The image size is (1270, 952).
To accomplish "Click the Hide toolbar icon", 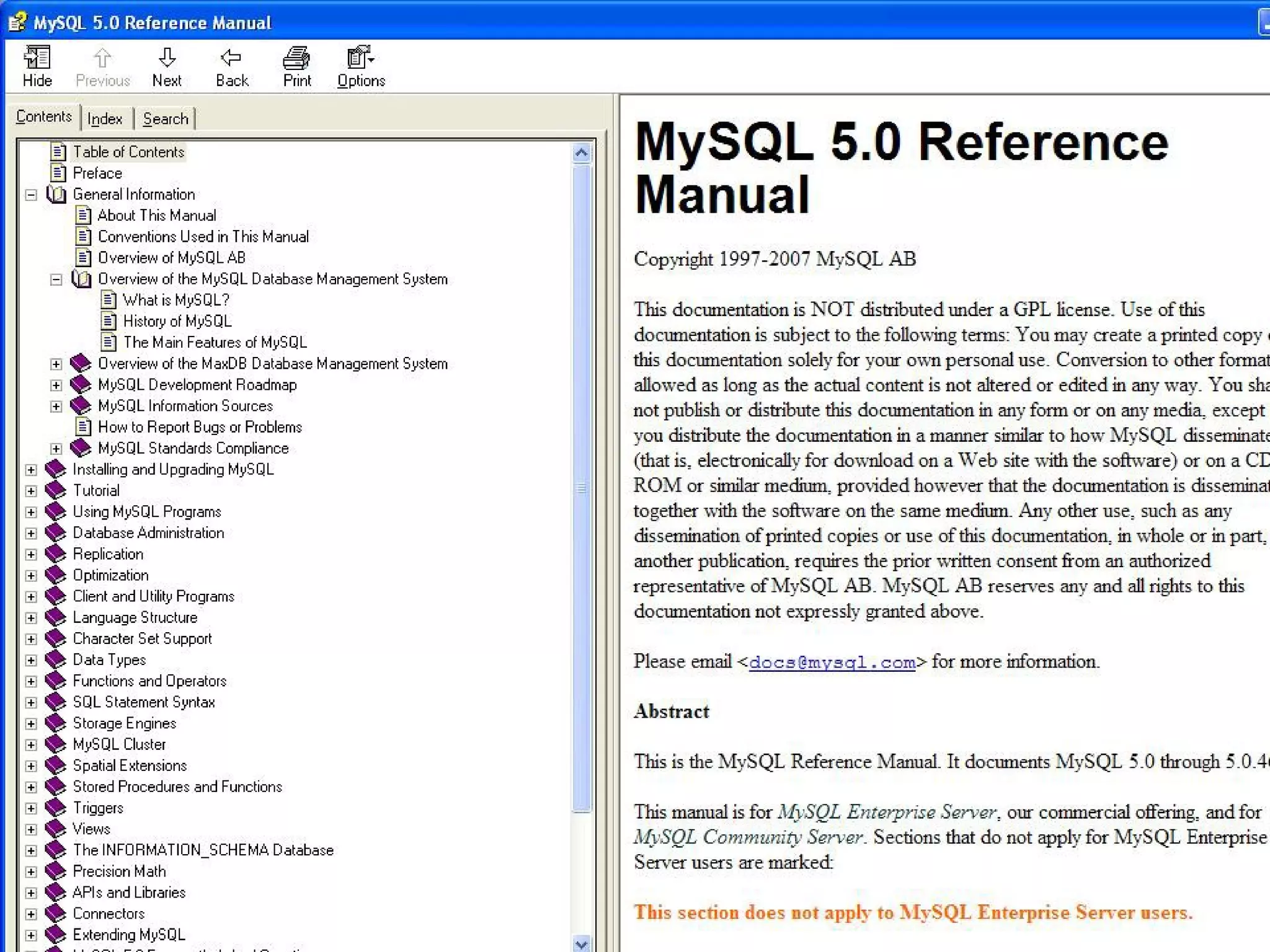I will (x=37, y=58).
